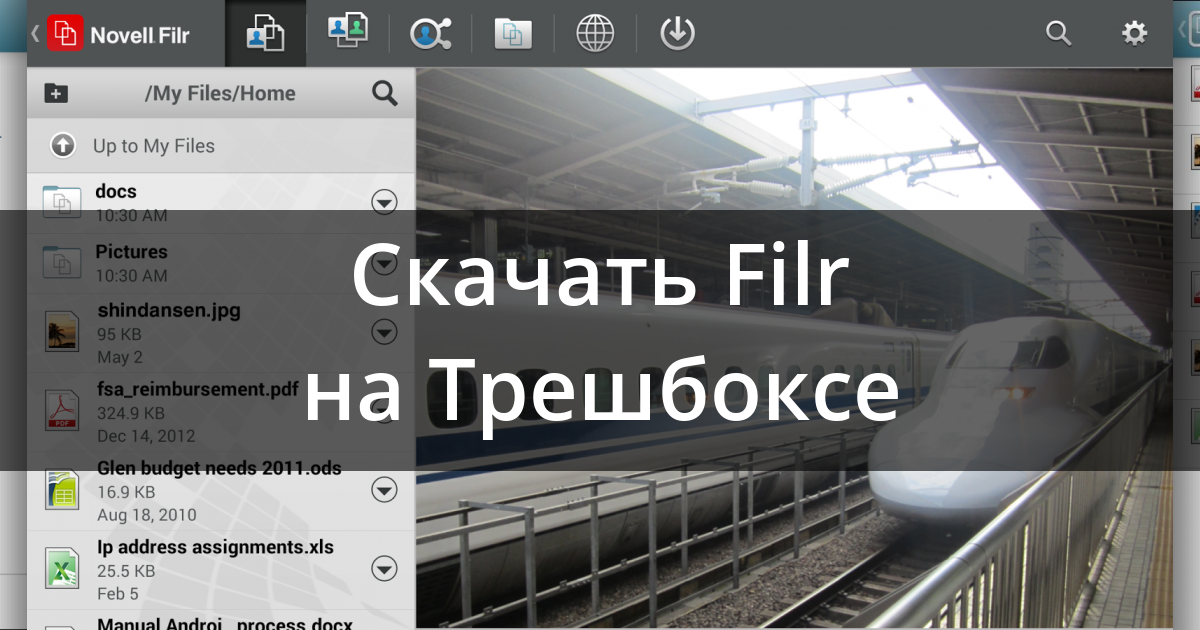Expand the options arrow for Pictures
Screen dimensions: 1200x630
(384, 263)
